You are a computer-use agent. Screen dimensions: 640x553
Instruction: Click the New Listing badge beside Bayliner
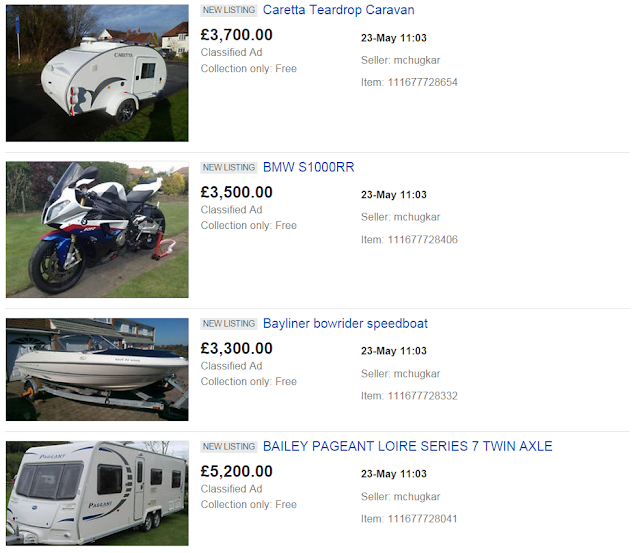coord(229,324)
